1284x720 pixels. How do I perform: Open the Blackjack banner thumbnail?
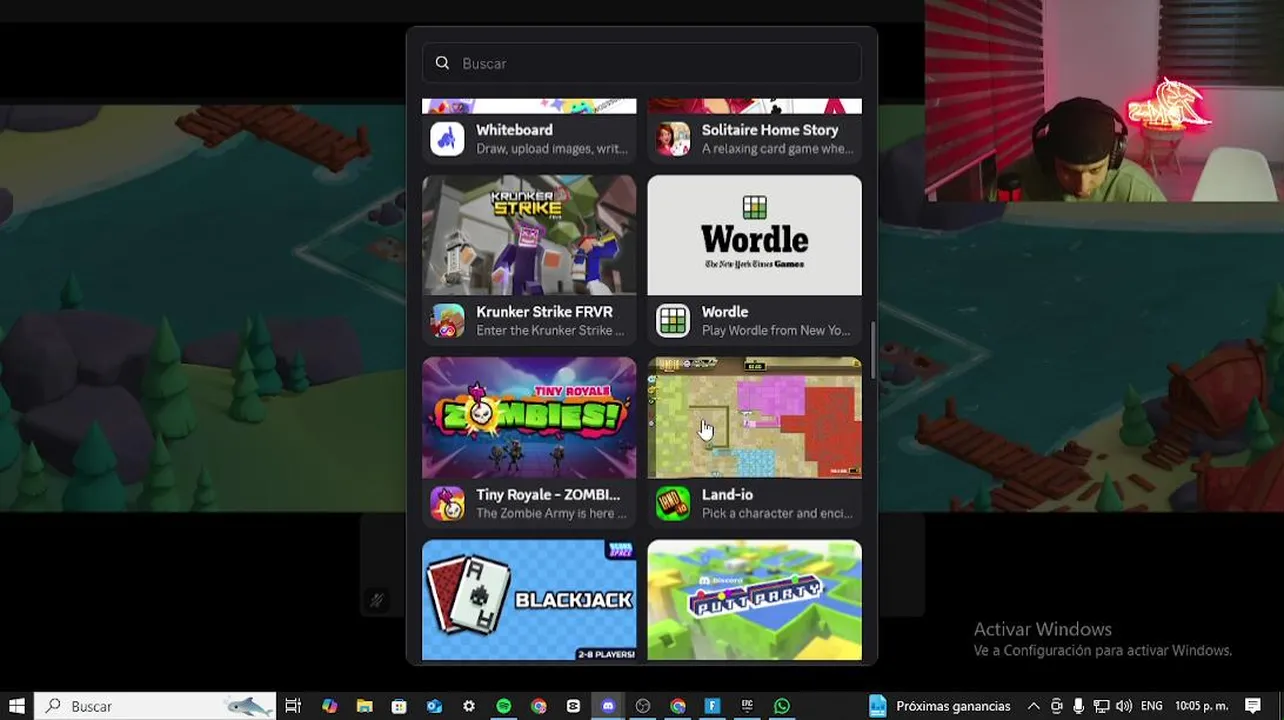click(x=529, y=600)
